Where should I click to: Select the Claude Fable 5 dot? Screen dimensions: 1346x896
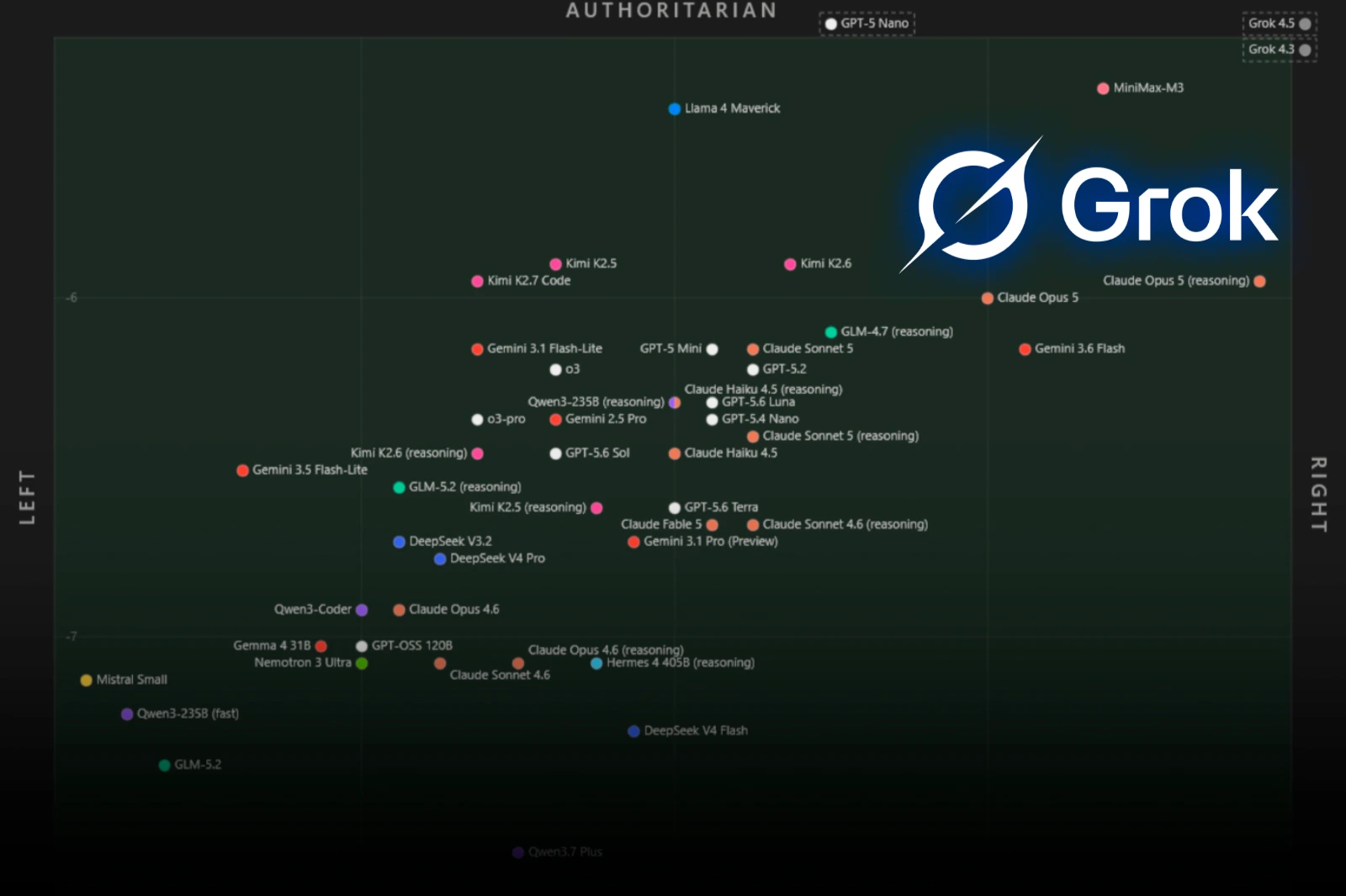(712, 525)
